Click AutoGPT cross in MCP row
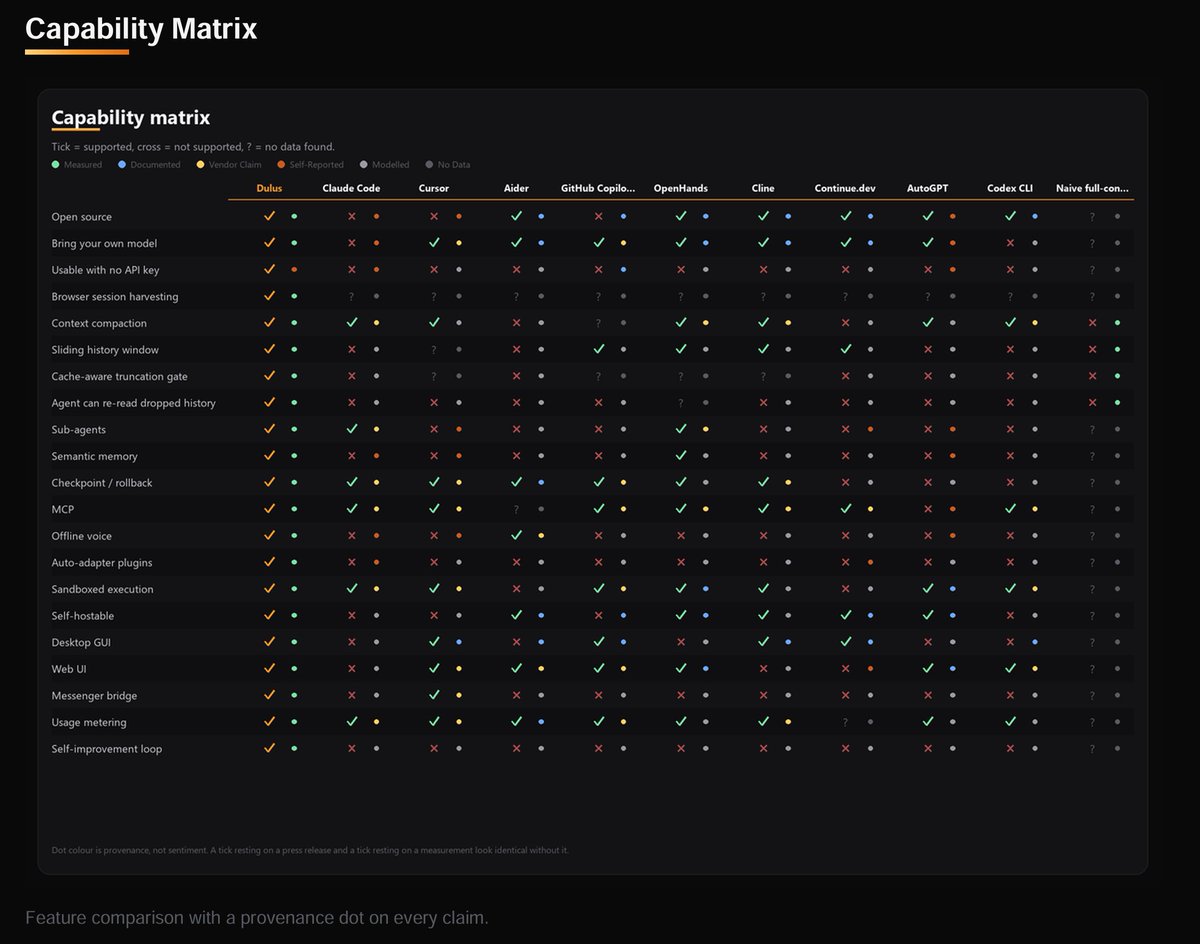 pyautogui.click(x=928, y=509)
